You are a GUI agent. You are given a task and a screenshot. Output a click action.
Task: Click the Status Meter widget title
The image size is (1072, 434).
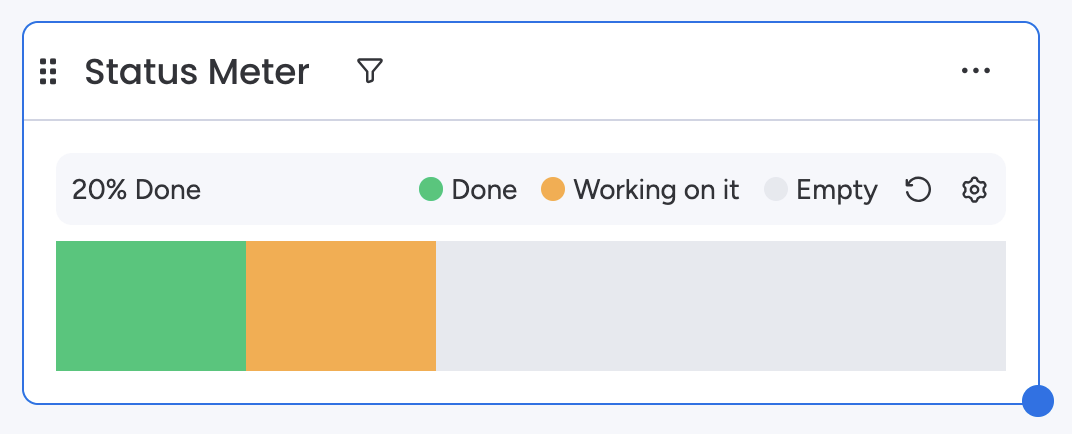click(197, 72)
